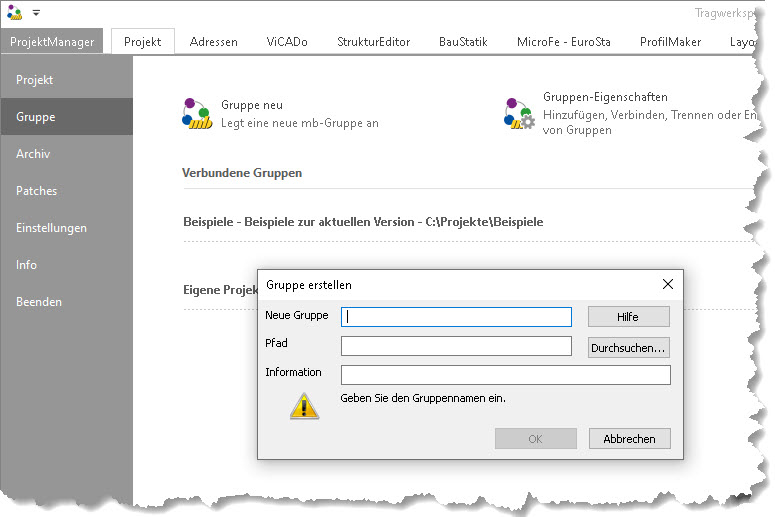Click into the Pfad input field
775x517 pixels.
click(456, 346)
